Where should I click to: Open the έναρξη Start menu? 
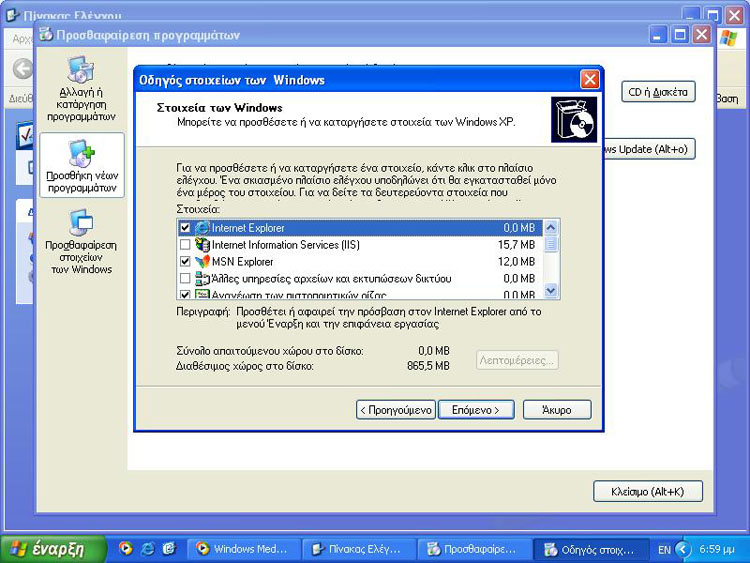click(x=53, y=549)
